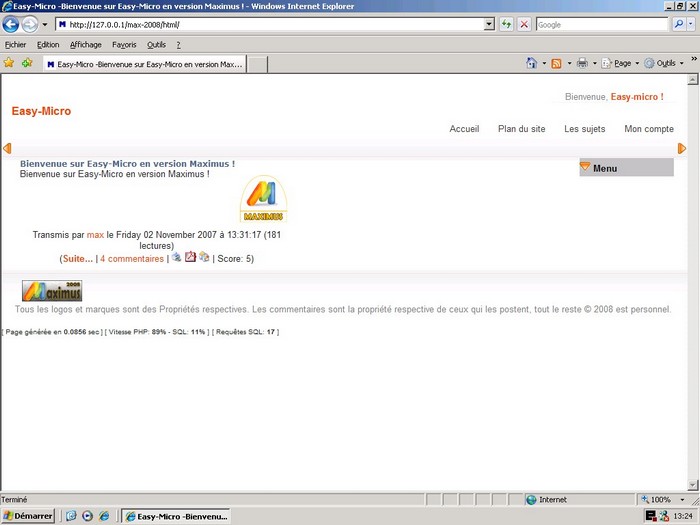This screenshot has width=700, height=525.
Task: Show more toolbar items chevron
Action: click(694, 58)
